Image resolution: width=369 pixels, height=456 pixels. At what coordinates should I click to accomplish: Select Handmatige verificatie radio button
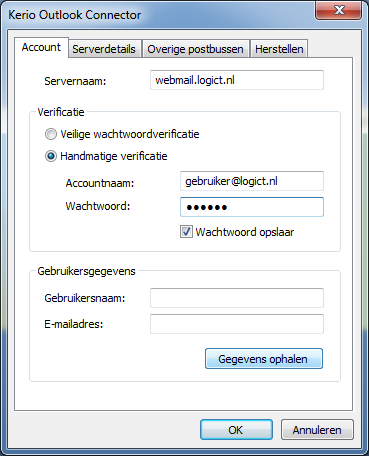coord(51,156)
